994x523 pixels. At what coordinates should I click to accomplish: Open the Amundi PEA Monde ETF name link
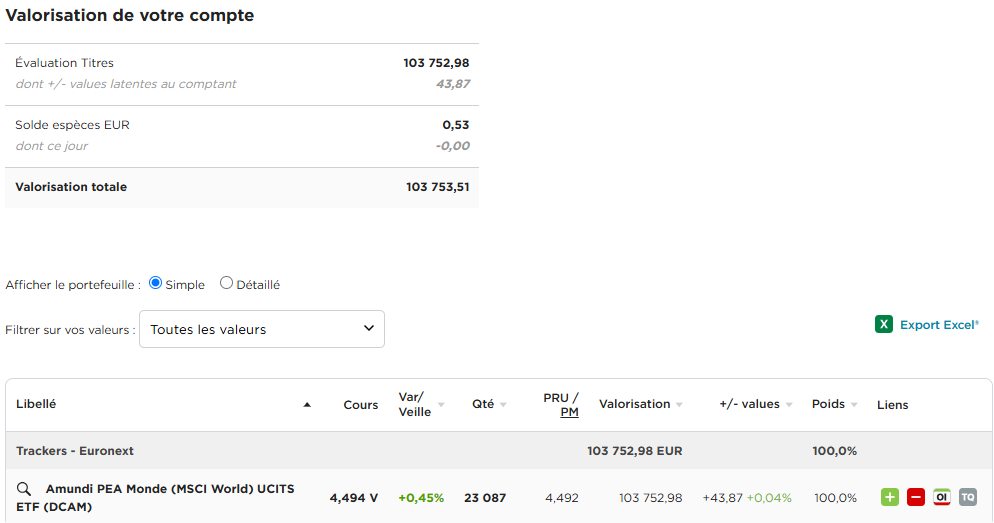(155, 498)
